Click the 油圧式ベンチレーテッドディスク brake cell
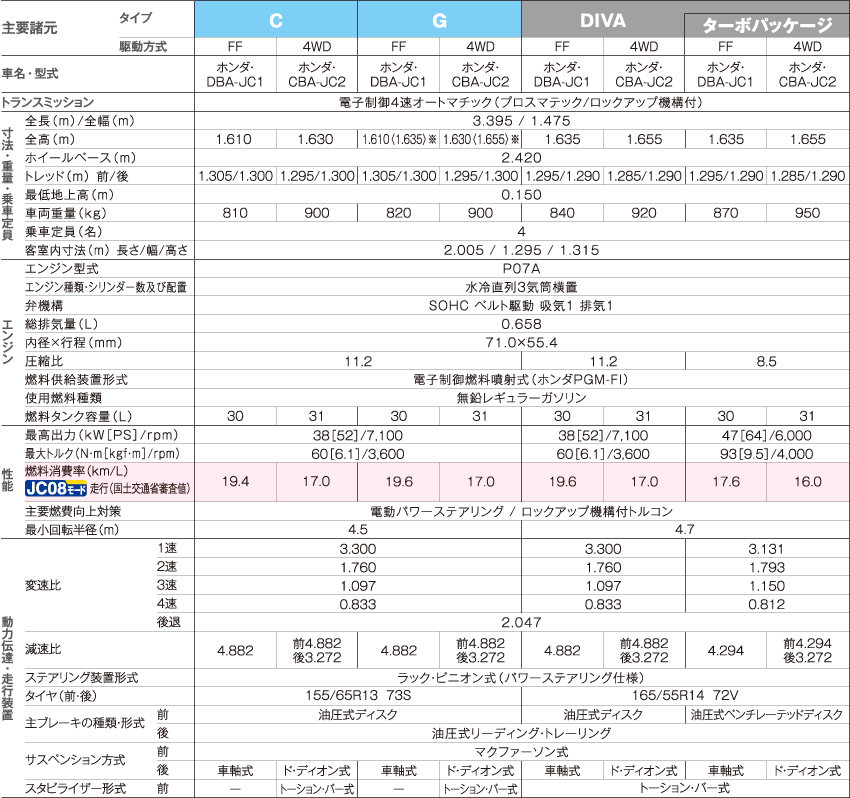 click(766, 715)
